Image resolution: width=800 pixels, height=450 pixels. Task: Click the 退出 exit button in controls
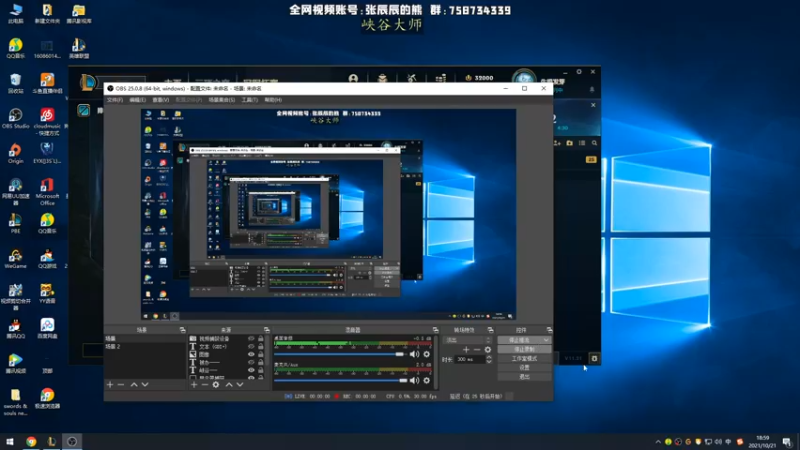pyautogui.click(x=524, y=377)
